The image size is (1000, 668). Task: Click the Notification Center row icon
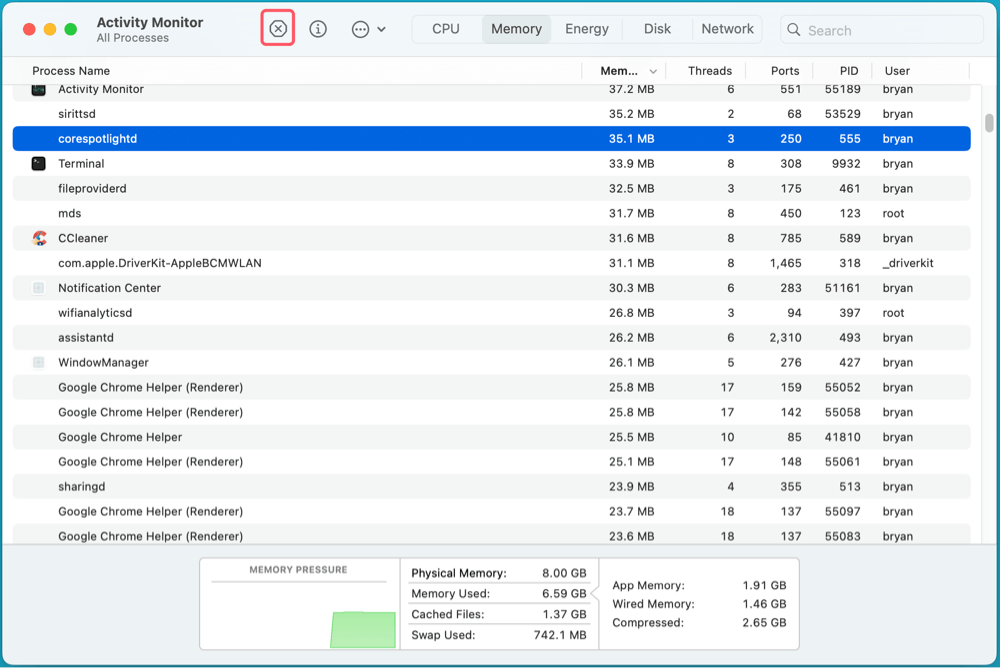39,288
